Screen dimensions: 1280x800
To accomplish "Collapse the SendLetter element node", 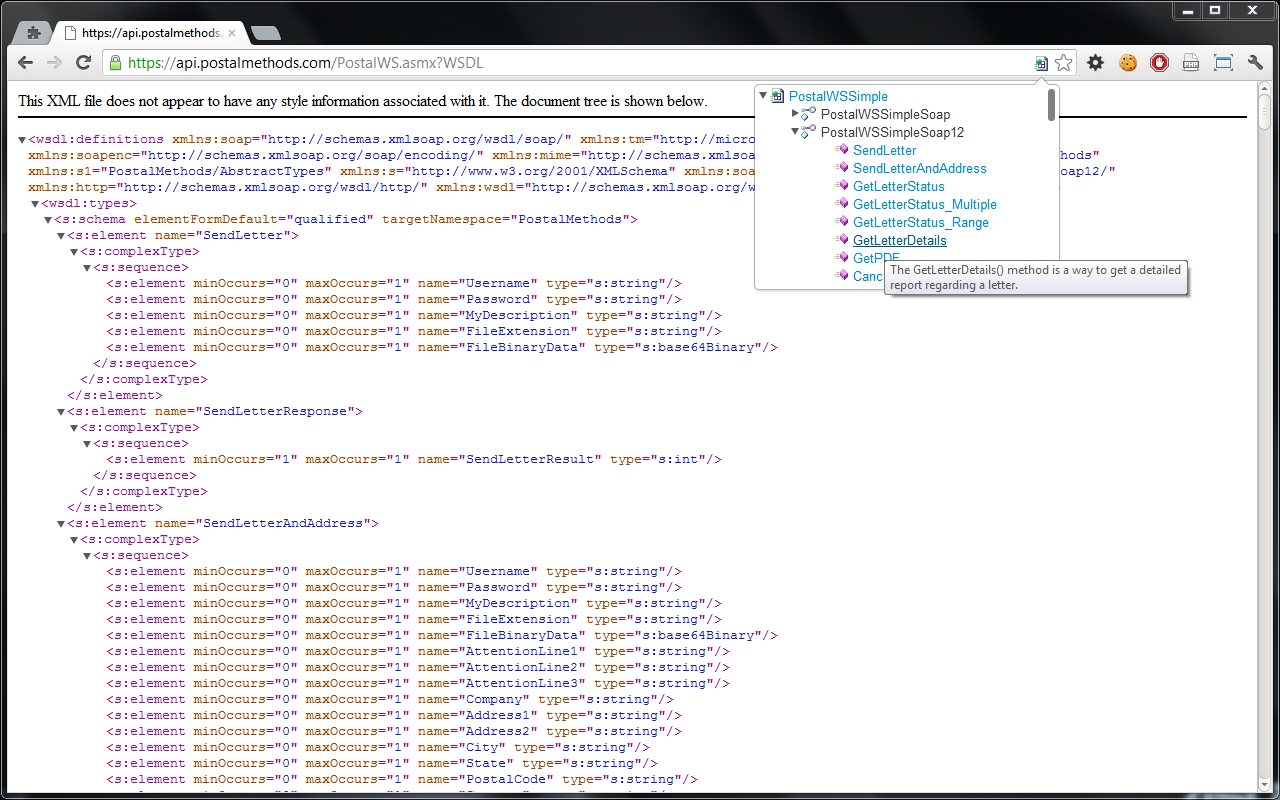I will coord(60,236).
